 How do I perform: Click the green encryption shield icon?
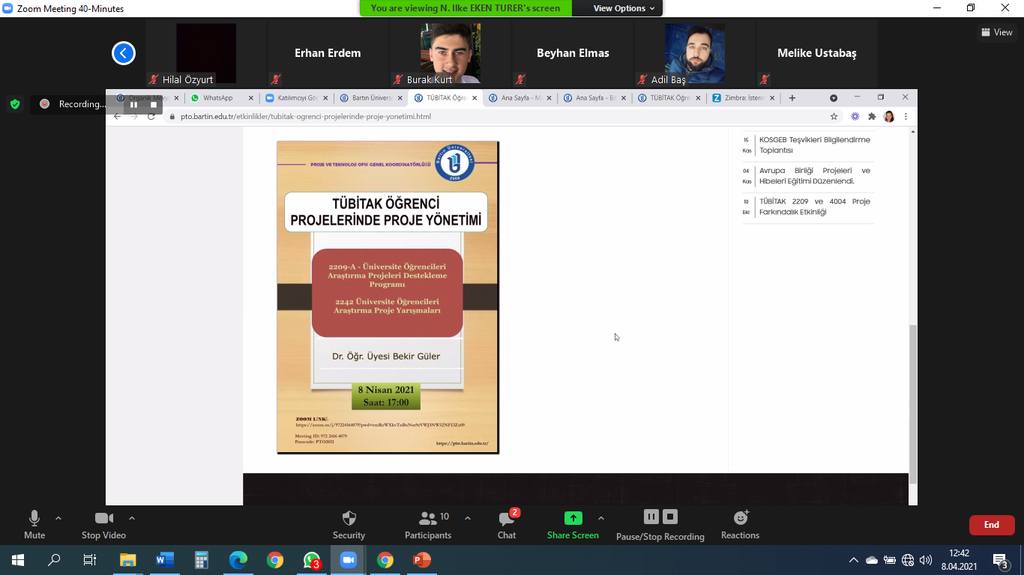pos(15,104)
